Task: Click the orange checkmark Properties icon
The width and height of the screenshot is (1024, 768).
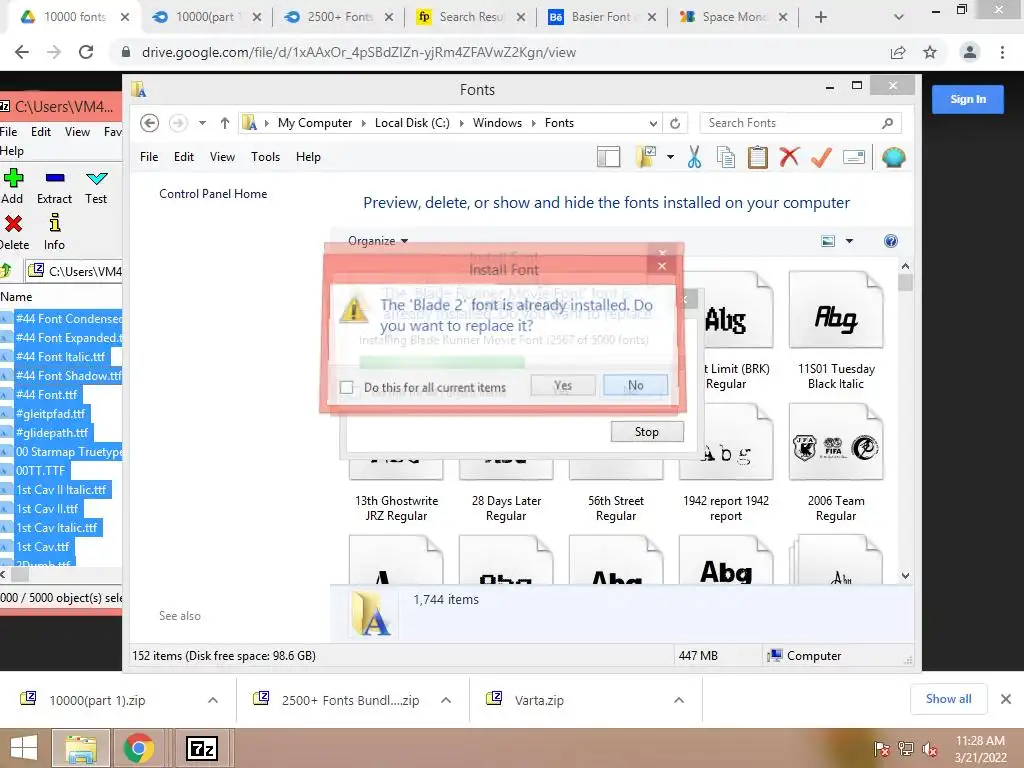Action: tap(821, 157)
